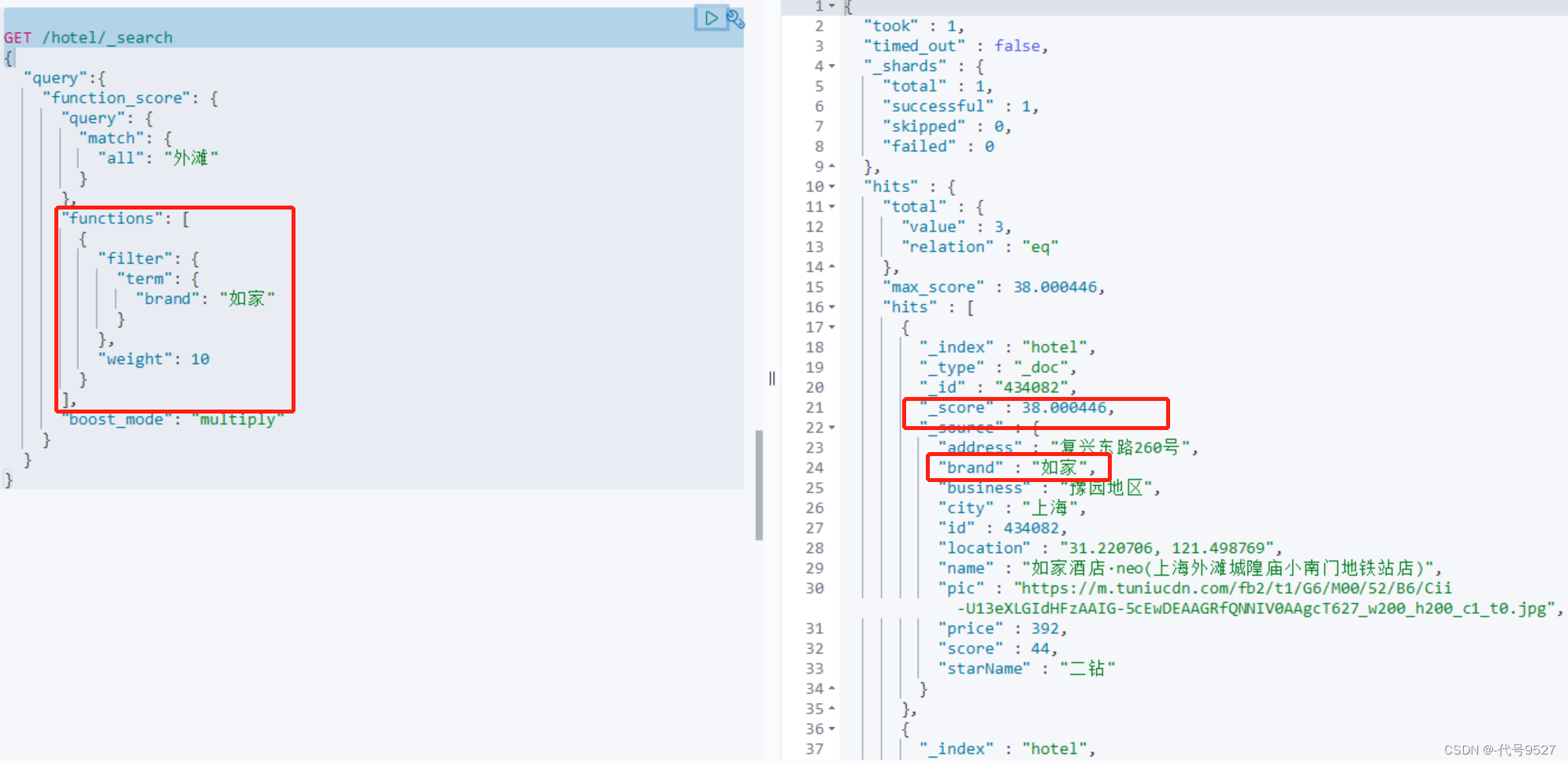This screenshot has height=764, width=1568.
Task: Click the "business" 豫园地区 line
Action: (x=1049, y=488)
